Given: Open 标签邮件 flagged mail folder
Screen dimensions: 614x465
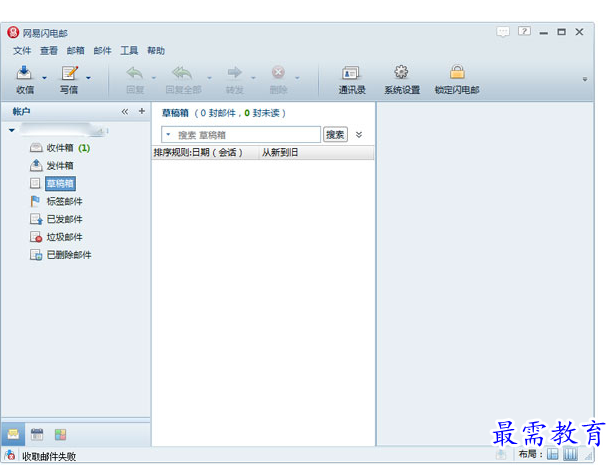Looking at the screenshot, I should 56,201.
